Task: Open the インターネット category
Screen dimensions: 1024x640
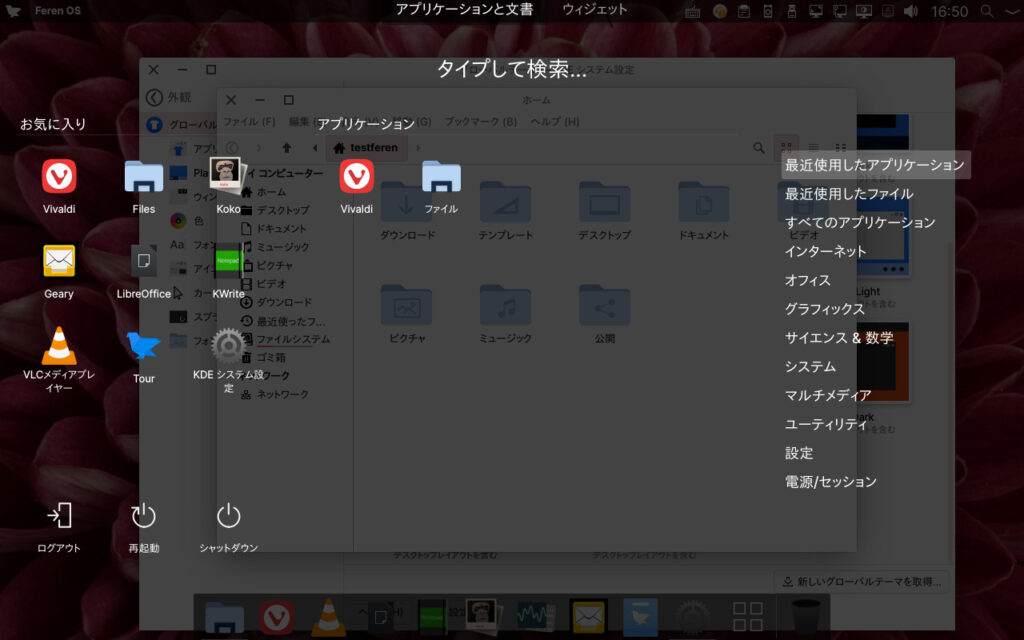Action: tap(825, 251)
